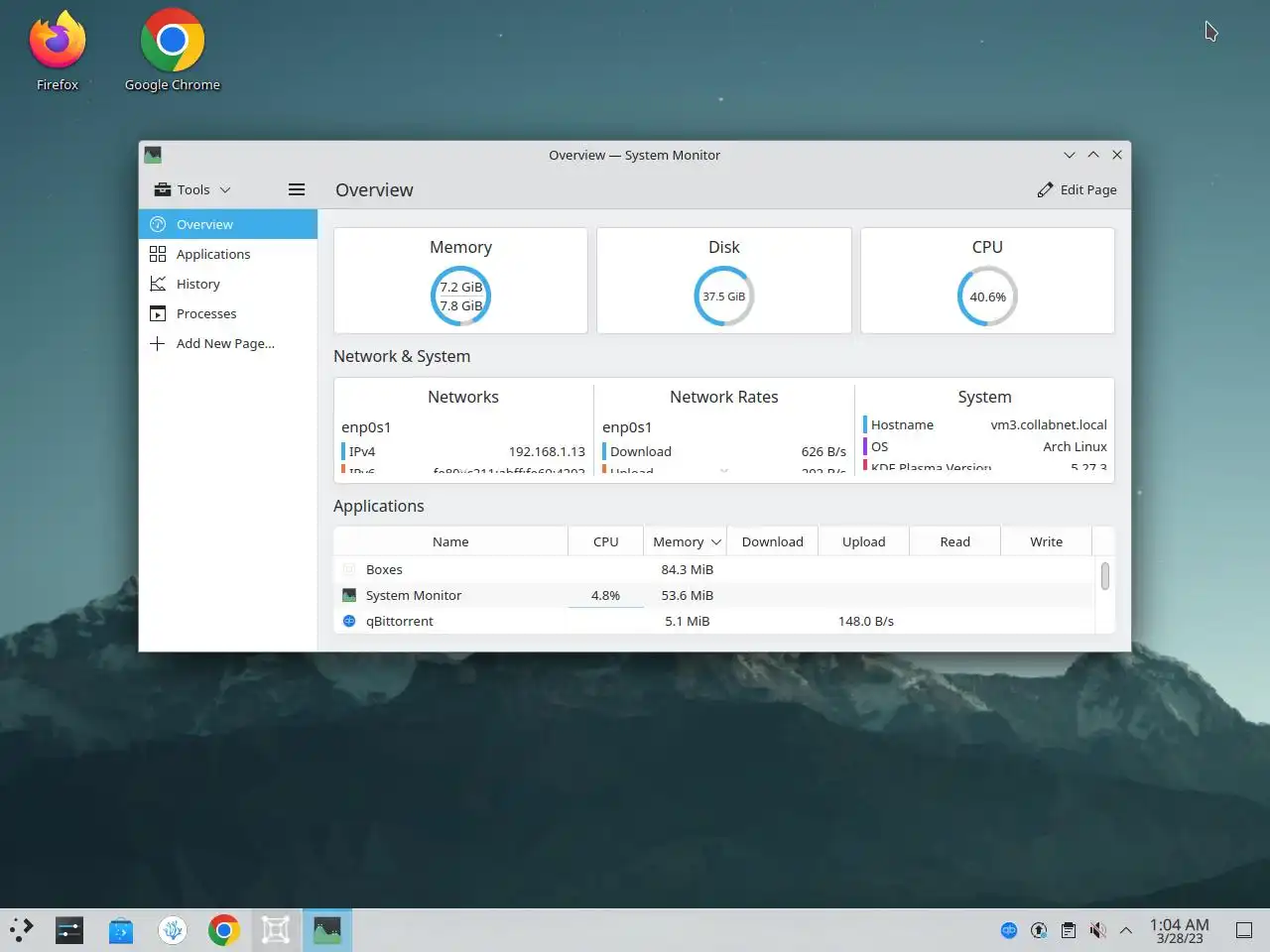Open Google Chrome from the taskbar
Screen dimensions: 1270x952
[224, 930]
